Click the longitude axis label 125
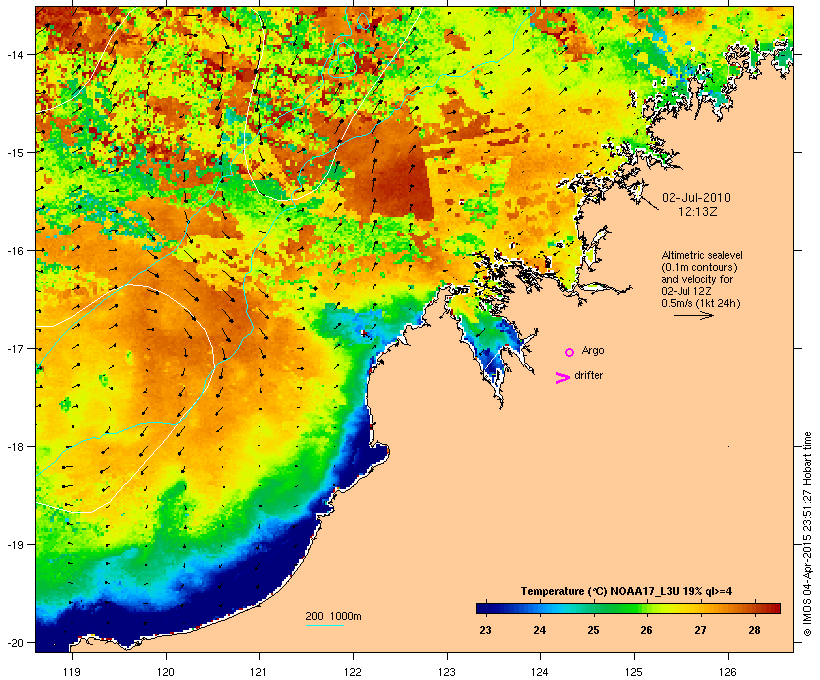Viewport: 820px width, 680px height. pyautogui.click(x=634, y=672)
